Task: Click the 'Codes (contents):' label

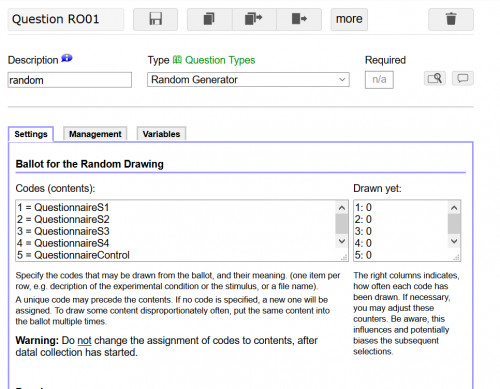Action: point(55,188)
